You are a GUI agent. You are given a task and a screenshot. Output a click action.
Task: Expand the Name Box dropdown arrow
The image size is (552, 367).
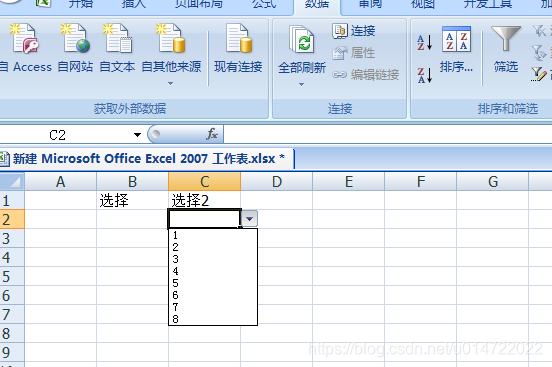pyautogui.click(x=137, y=135)
